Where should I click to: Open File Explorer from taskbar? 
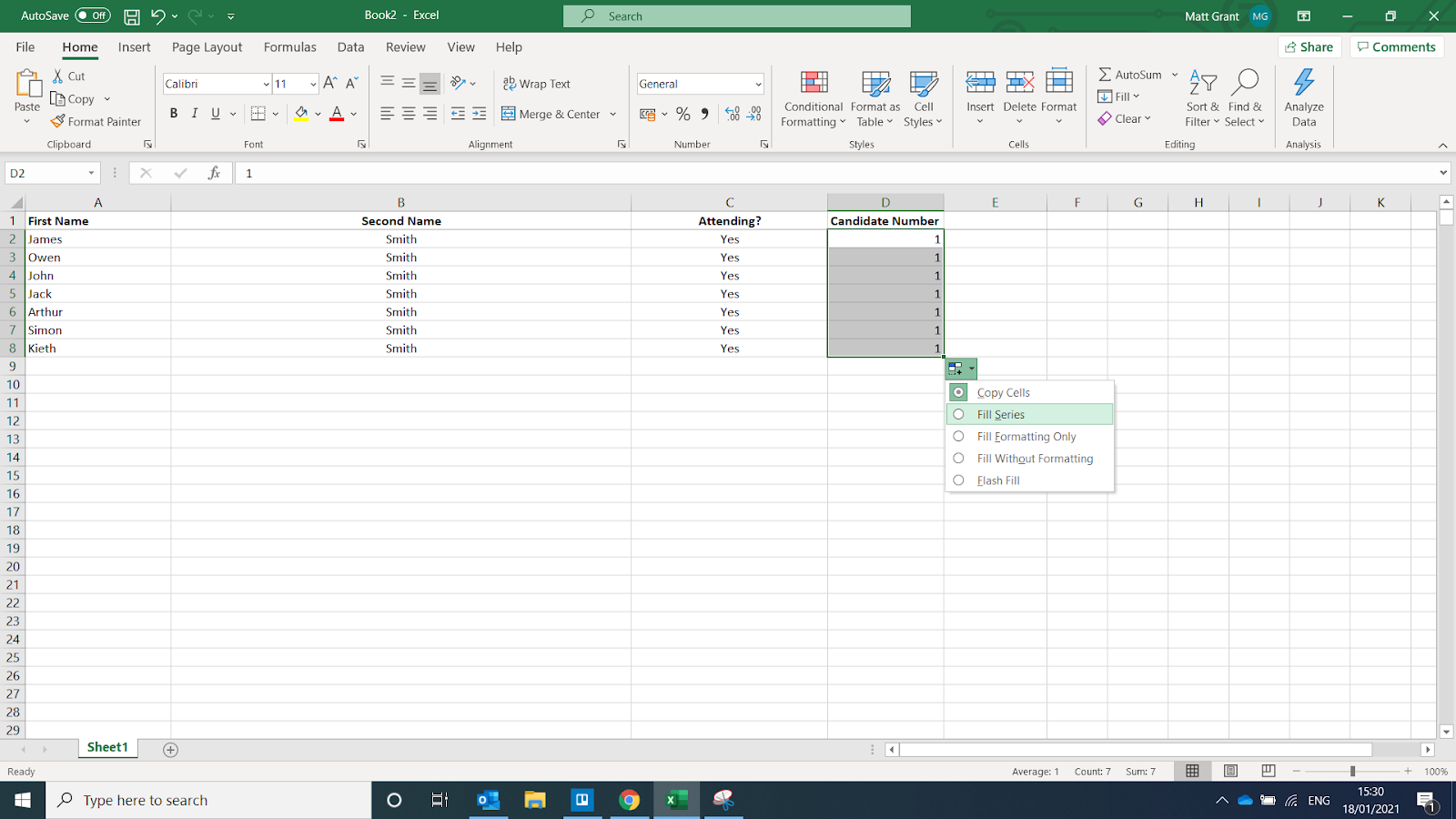pos(535,800)
